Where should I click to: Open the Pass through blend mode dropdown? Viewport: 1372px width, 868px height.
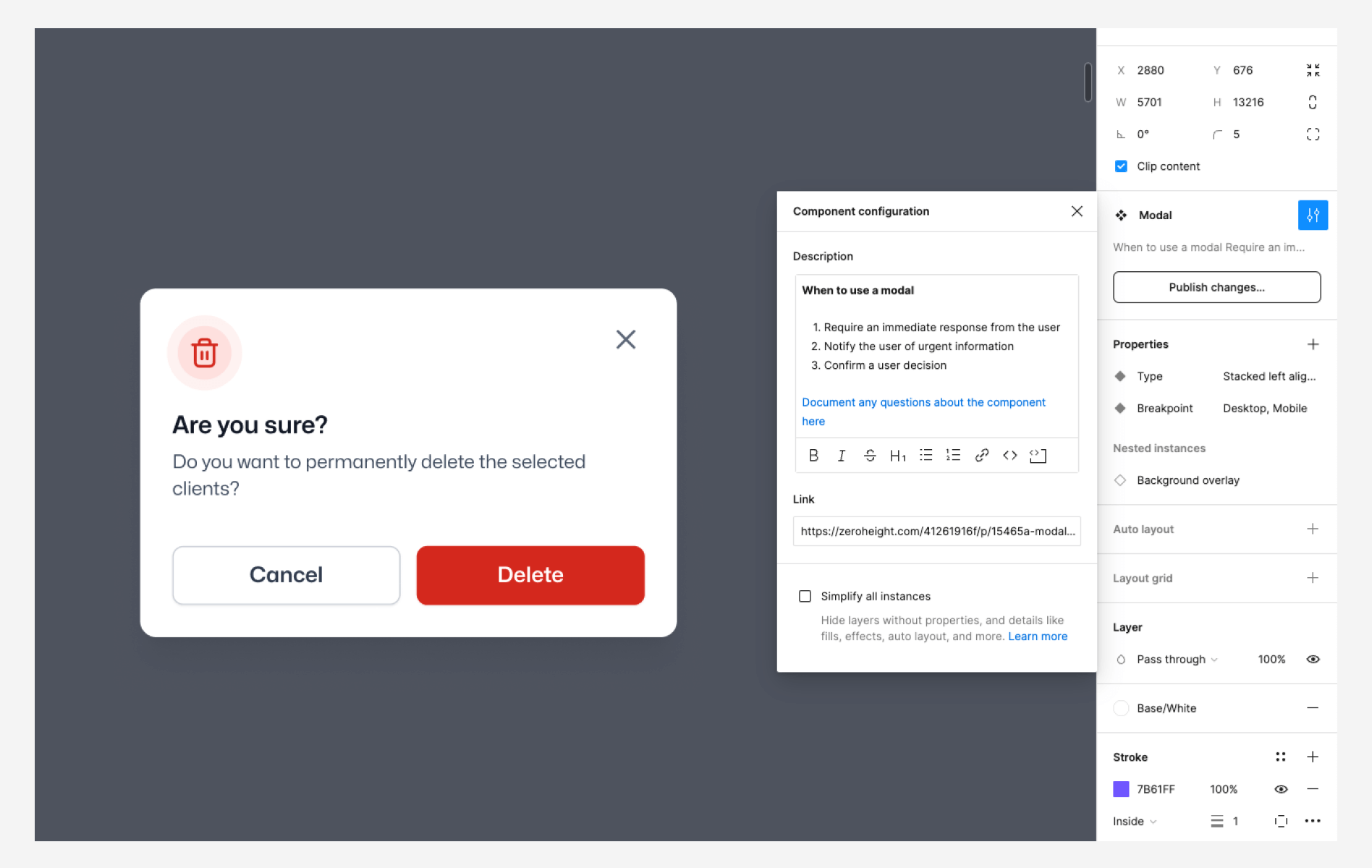pos(1177,660)
